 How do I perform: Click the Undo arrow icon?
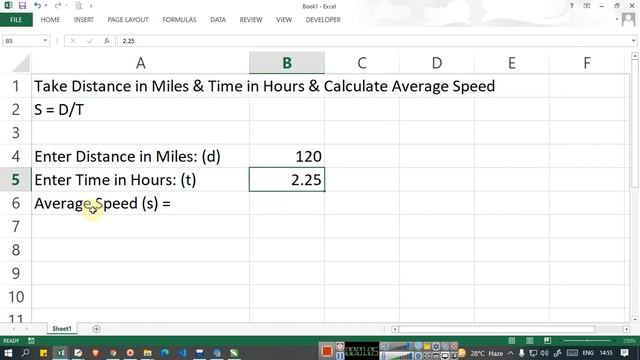click(37, 6)
